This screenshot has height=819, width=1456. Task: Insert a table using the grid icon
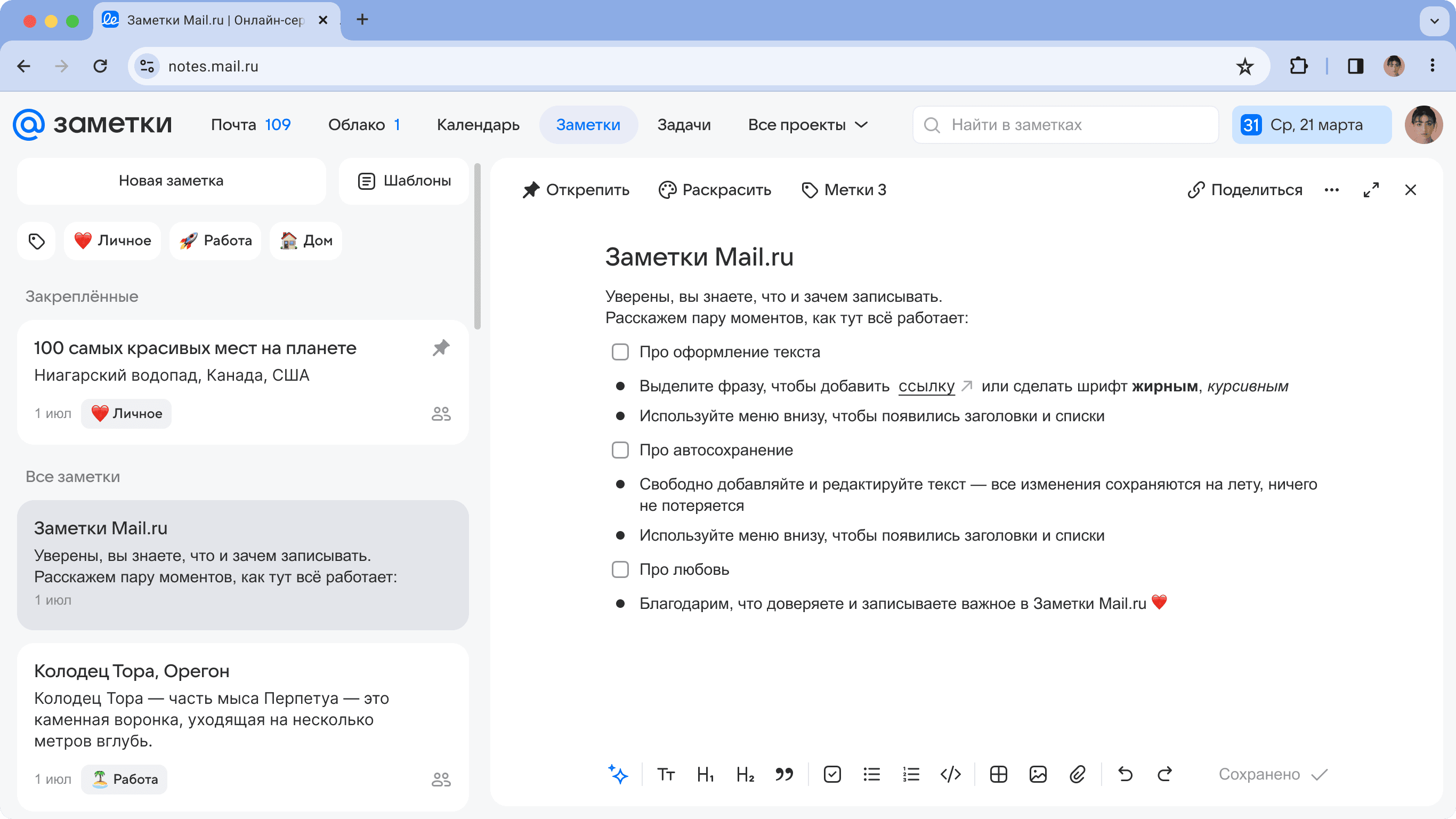998,774
